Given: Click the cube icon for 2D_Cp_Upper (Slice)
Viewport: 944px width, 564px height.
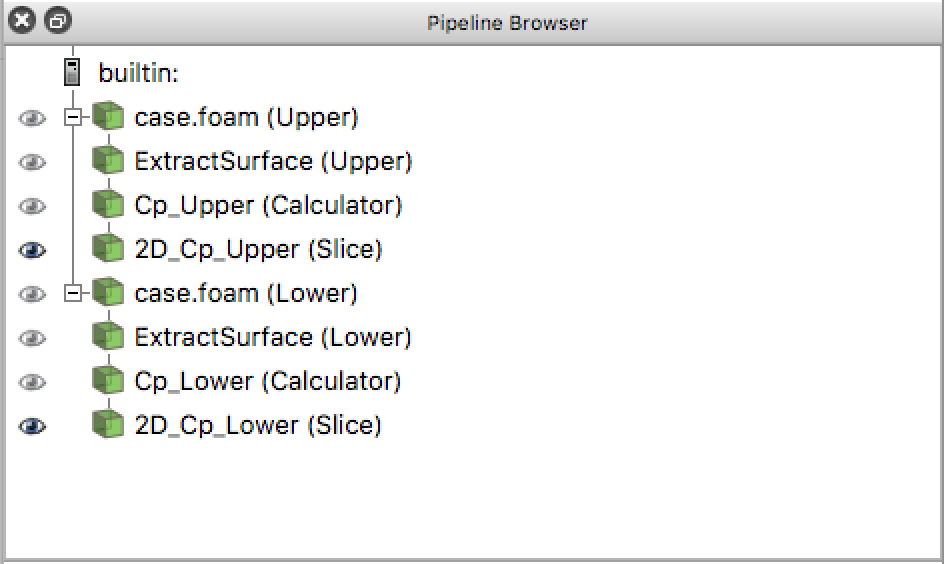Looking at the screenshot, I should point(108,249).
